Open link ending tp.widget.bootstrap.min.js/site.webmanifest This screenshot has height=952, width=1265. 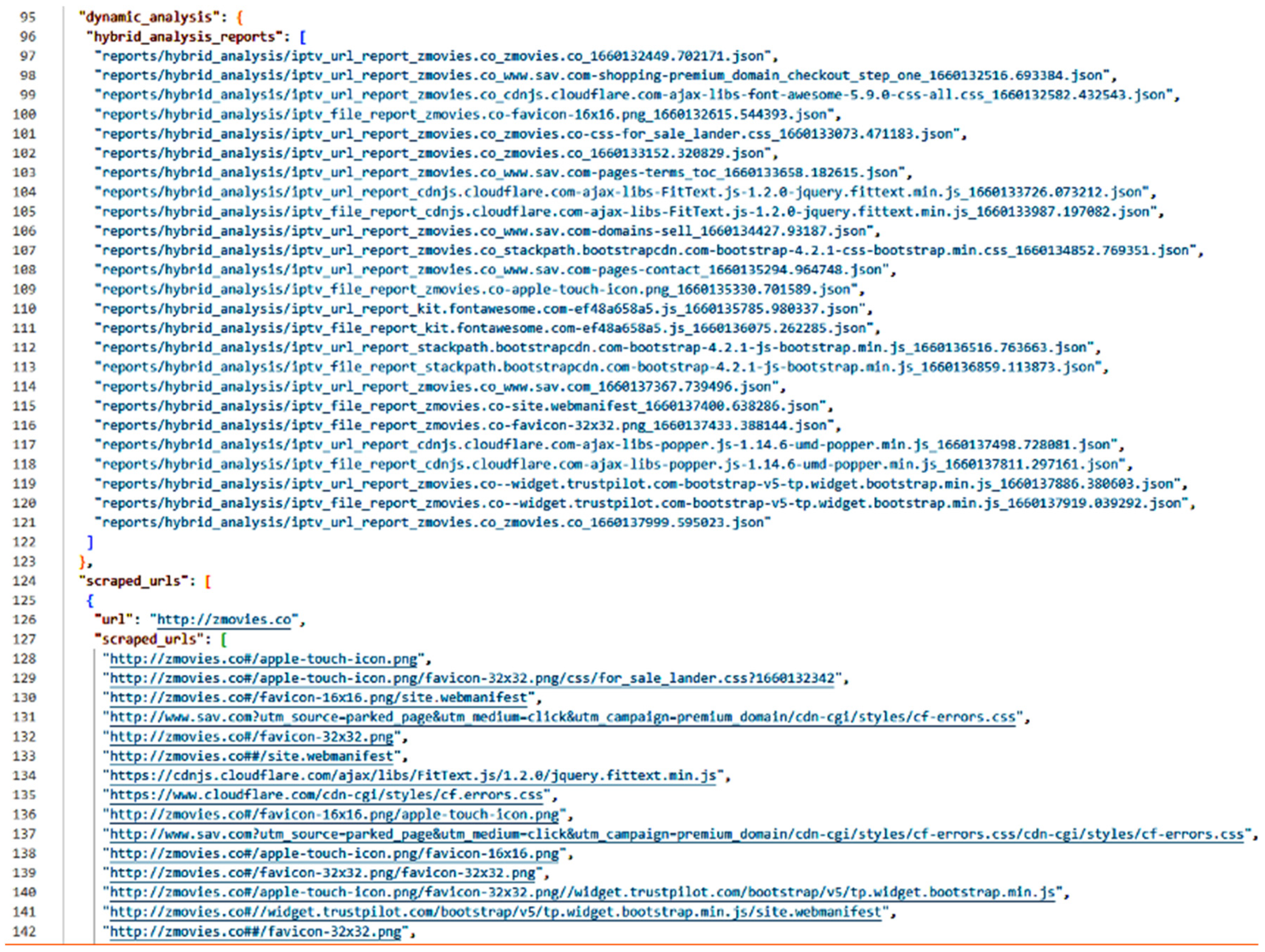[x=494, y=912]
